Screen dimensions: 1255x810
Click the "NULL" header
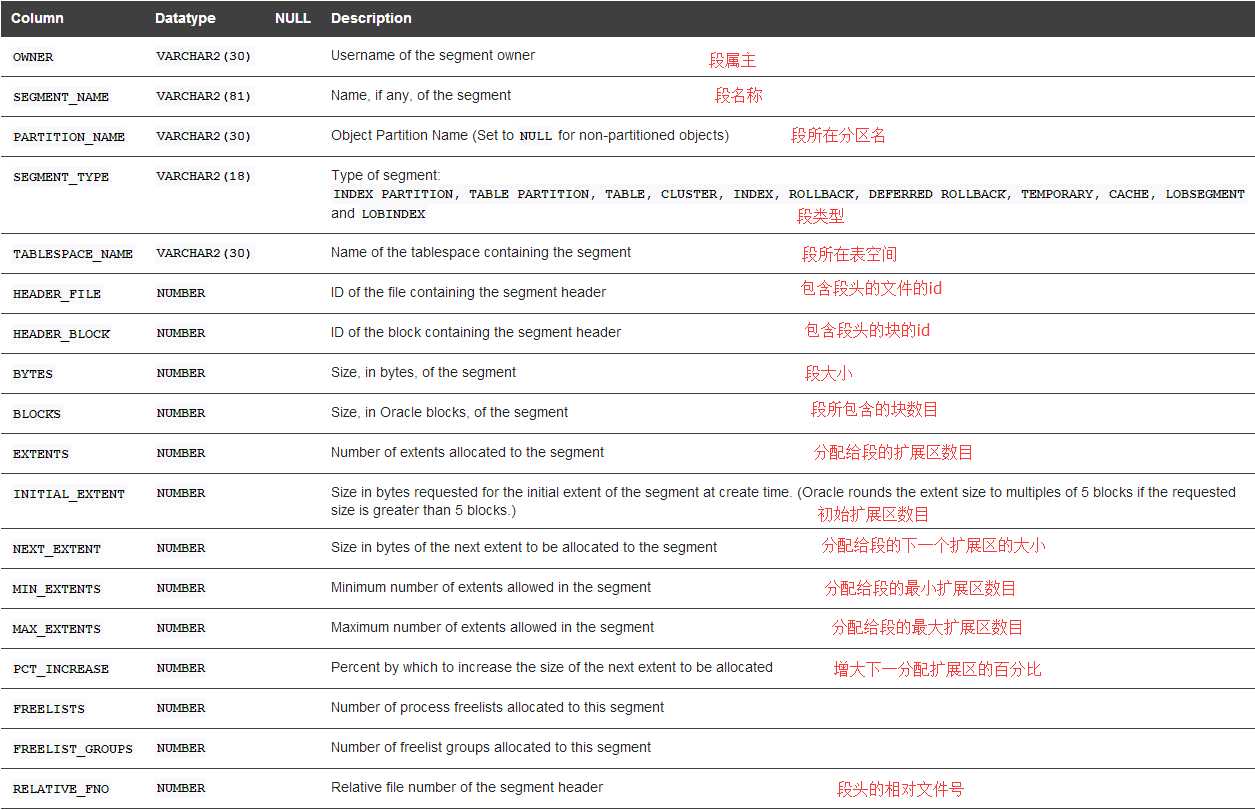point(293,18)
